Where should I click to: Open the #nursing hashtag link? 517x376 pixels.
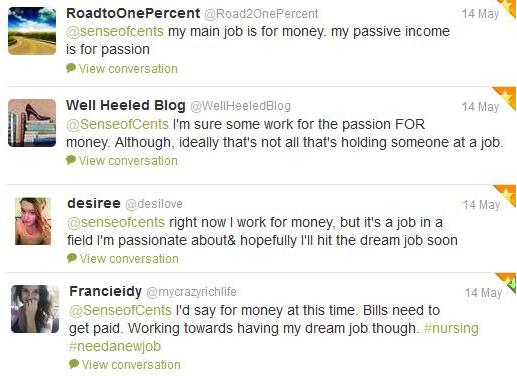coord(451,328)
